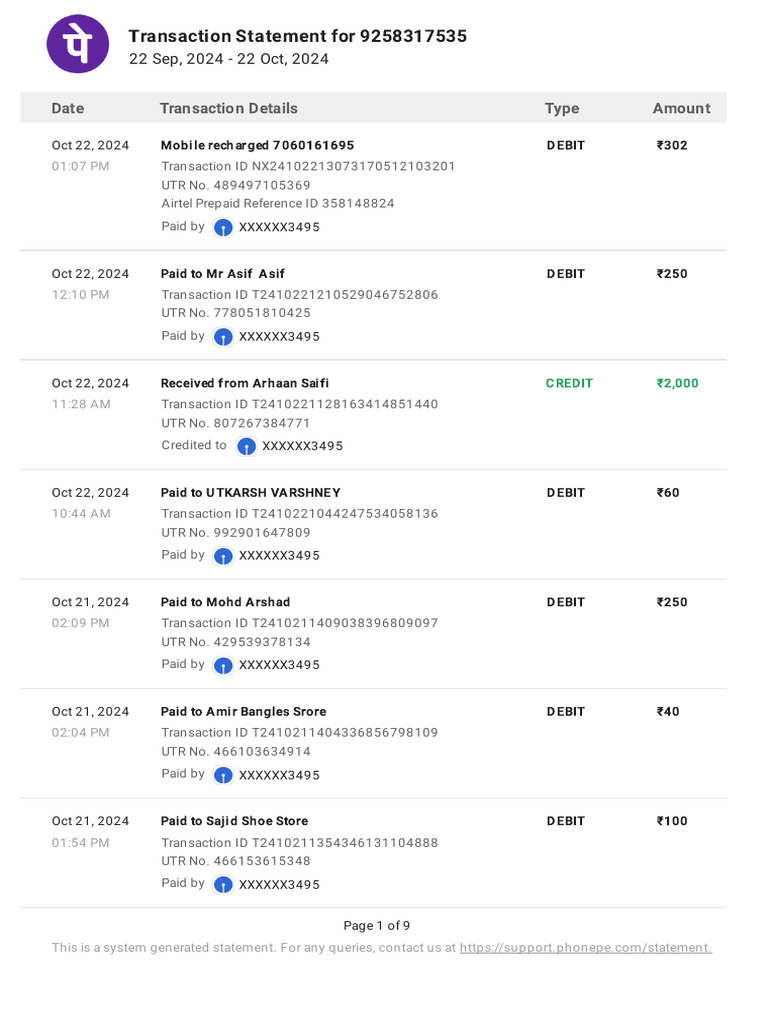Select the green CREDIT type label
Viewport: 768px width, 1024px height.
pos(569,383)
